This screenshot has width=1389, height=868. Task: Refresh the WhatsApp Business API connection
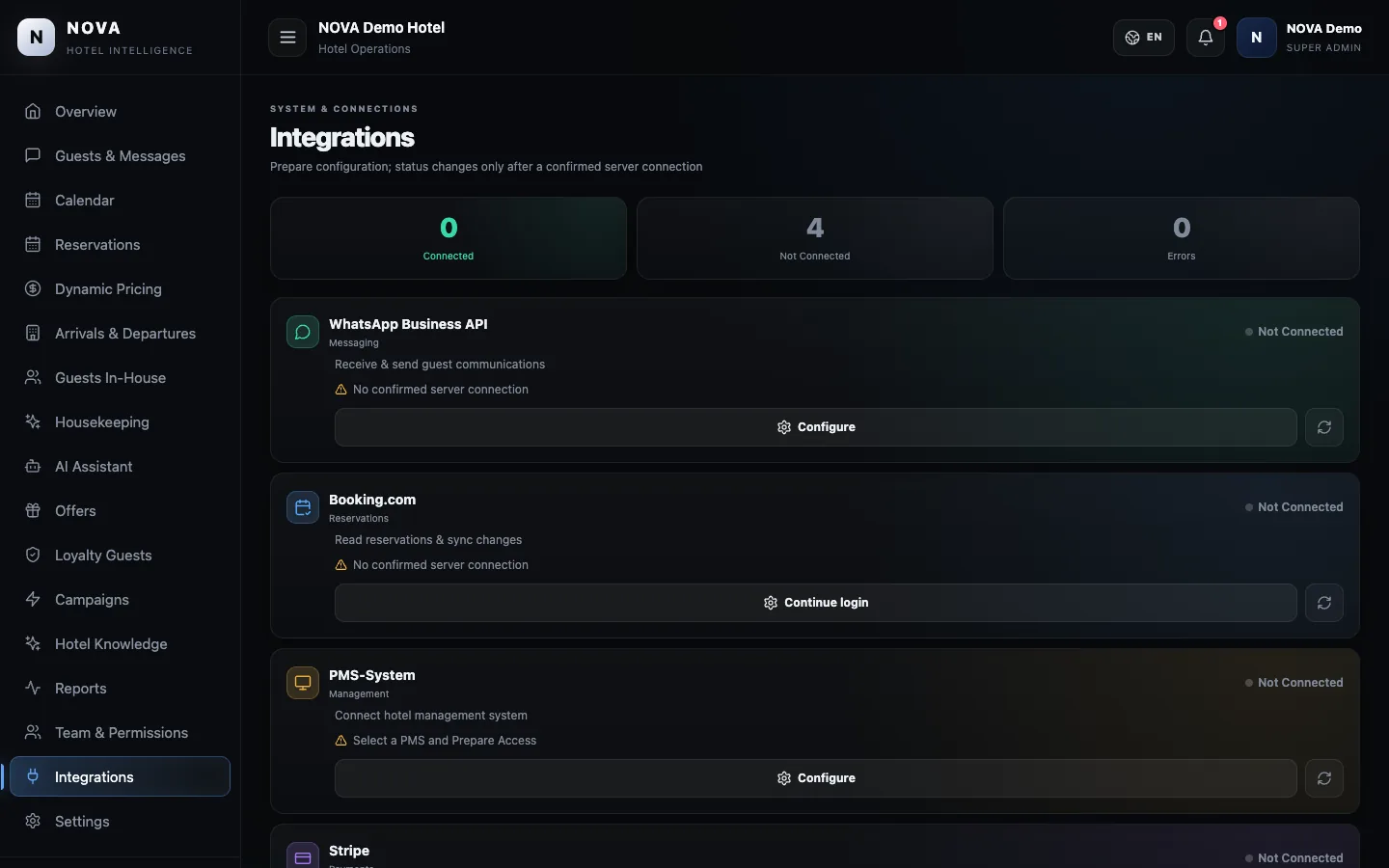click(1324, 427)
